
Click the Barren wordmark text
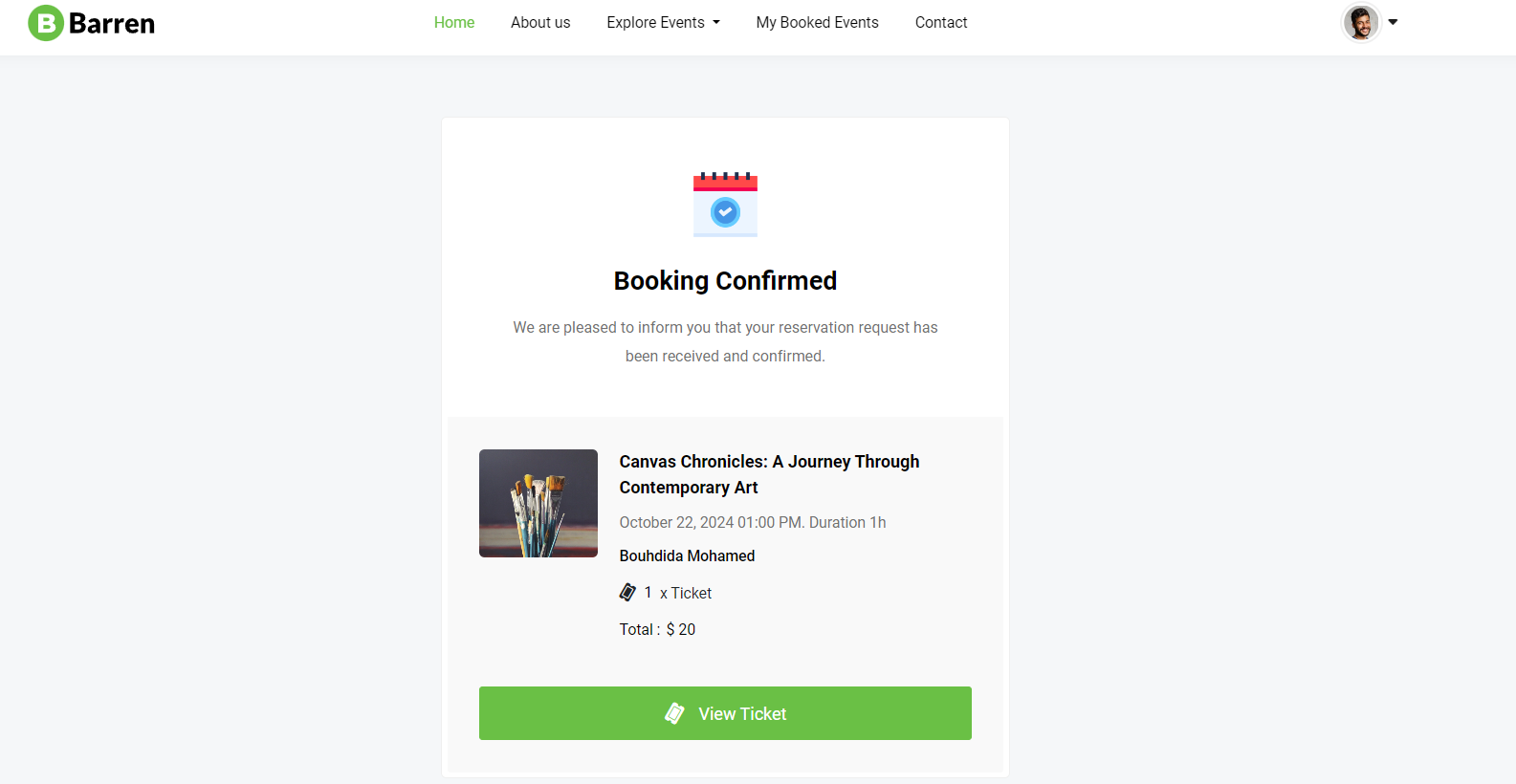(x=112, y=24)
